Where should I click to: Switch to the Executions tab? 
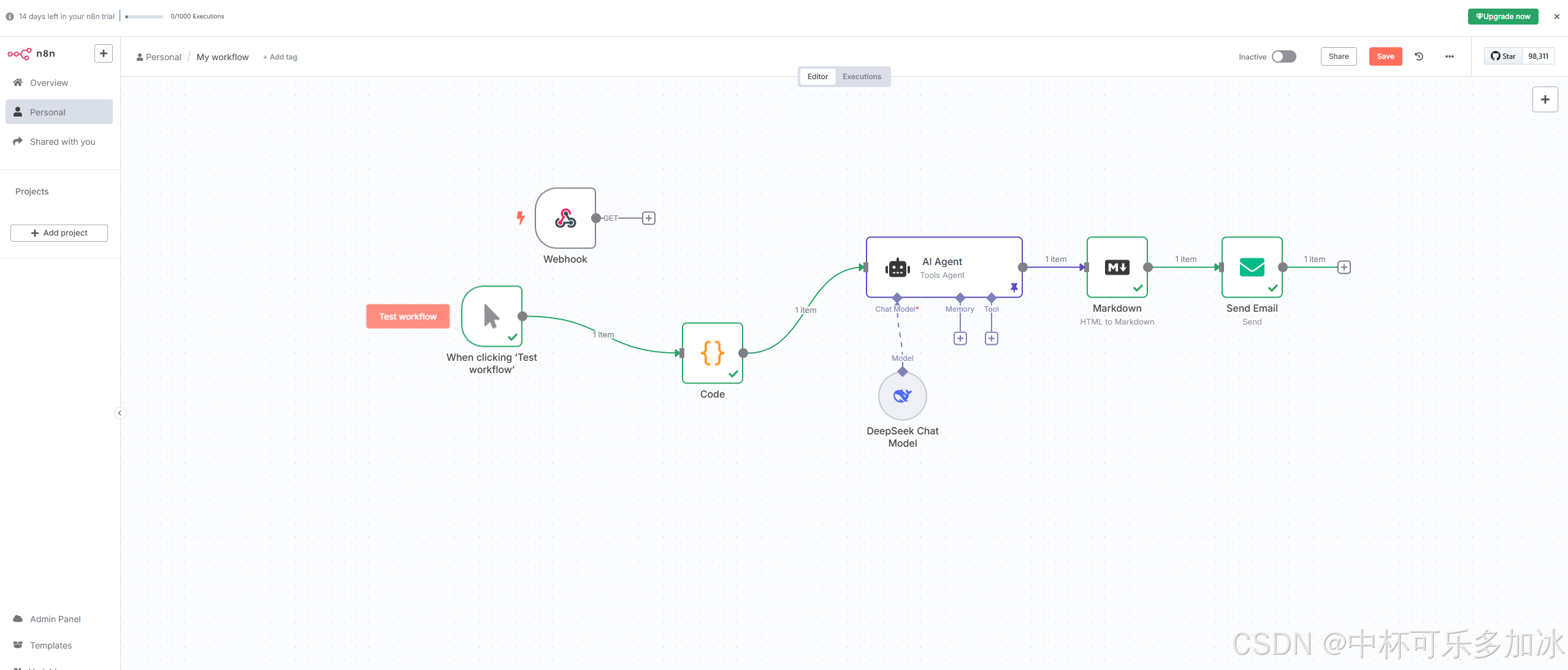tap(861, 77)
